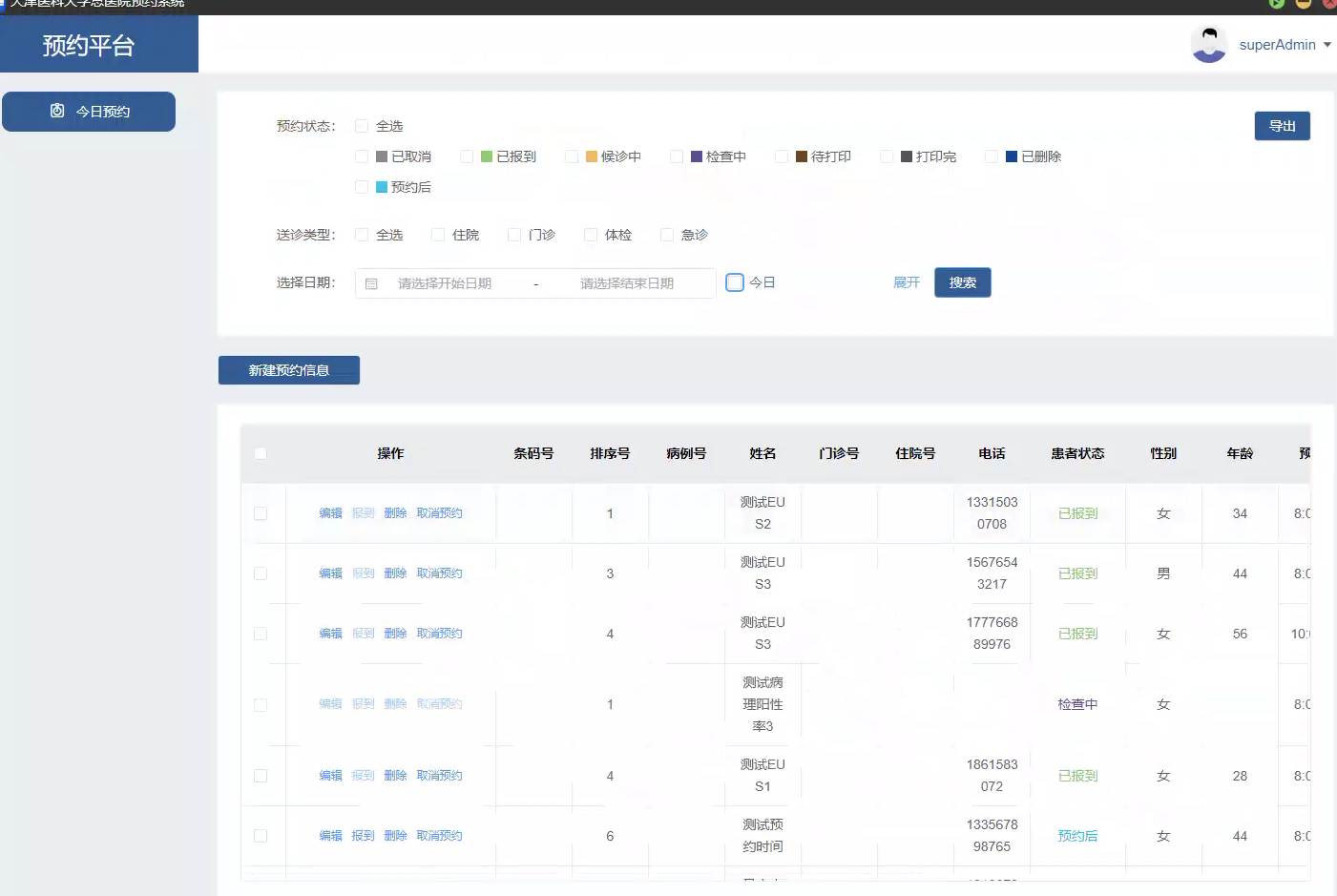Click the 新建预约信息 button
This screenshot has height=896, width=1337.
[x=289, y=370]
